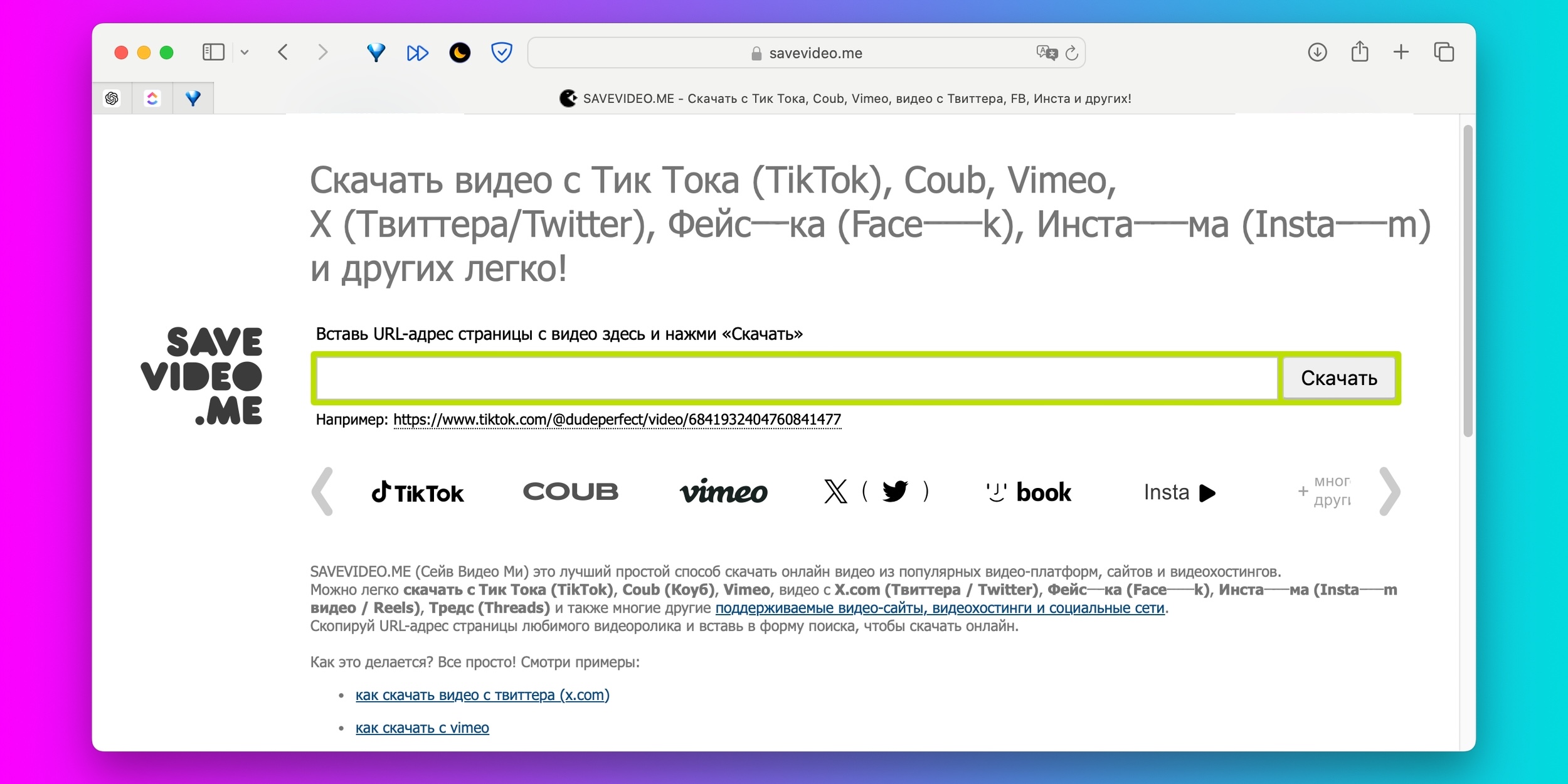This screenshot has width=1568, height=784.
Task: Click the main Скачать видео heading
Action: point(871,224)
